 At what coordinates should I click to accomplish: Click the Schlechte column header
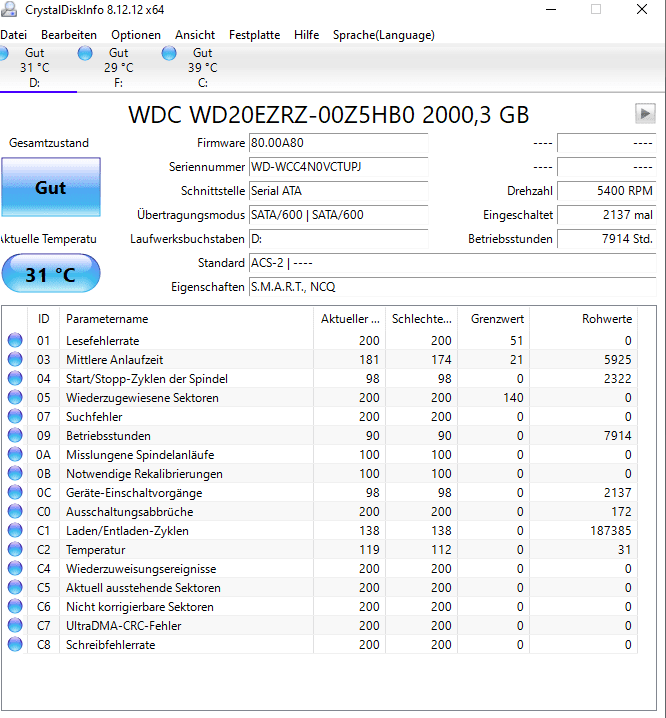click(421, 319)
